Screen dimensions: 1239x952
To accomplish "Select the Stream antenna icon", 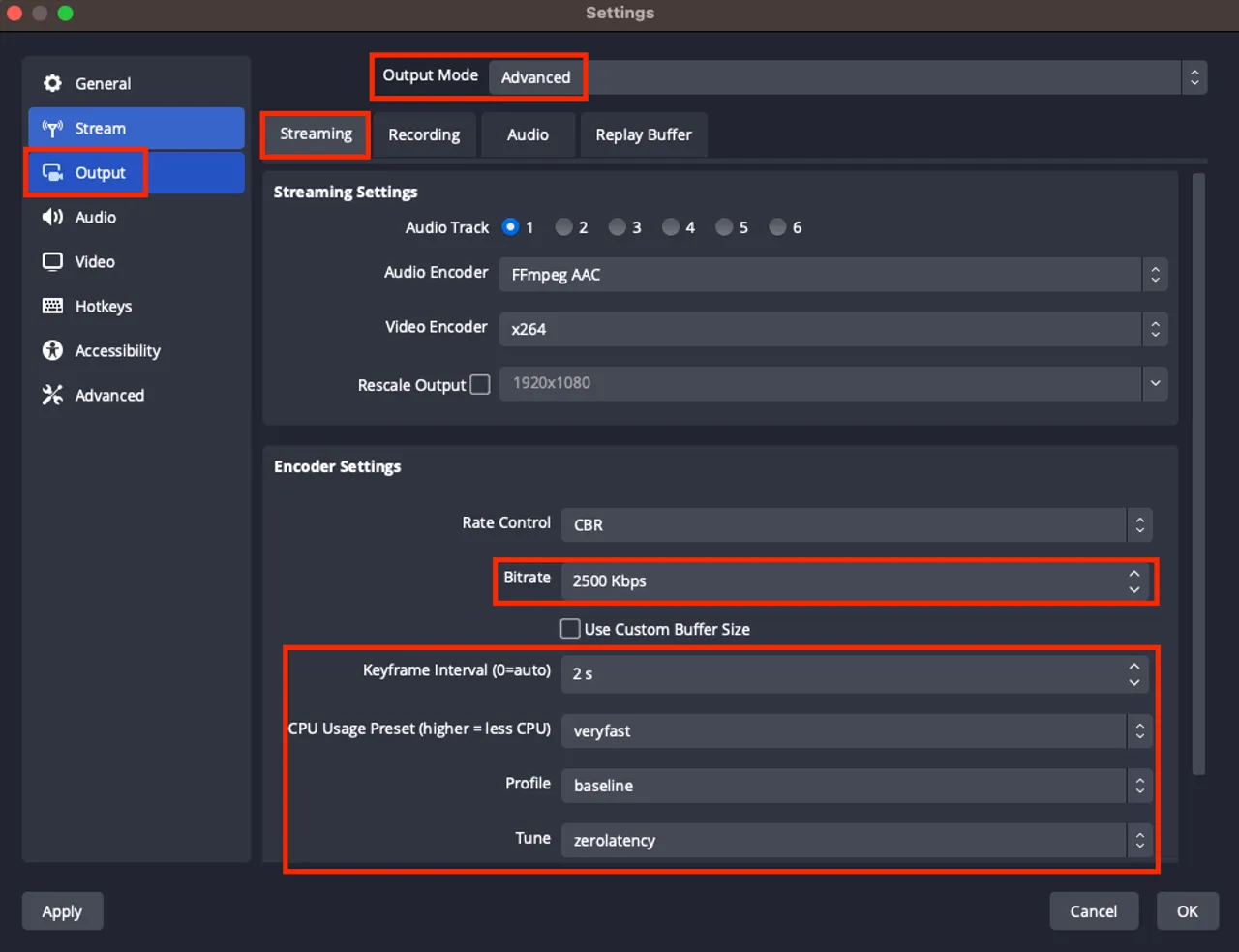I will [x=52, y=129].
